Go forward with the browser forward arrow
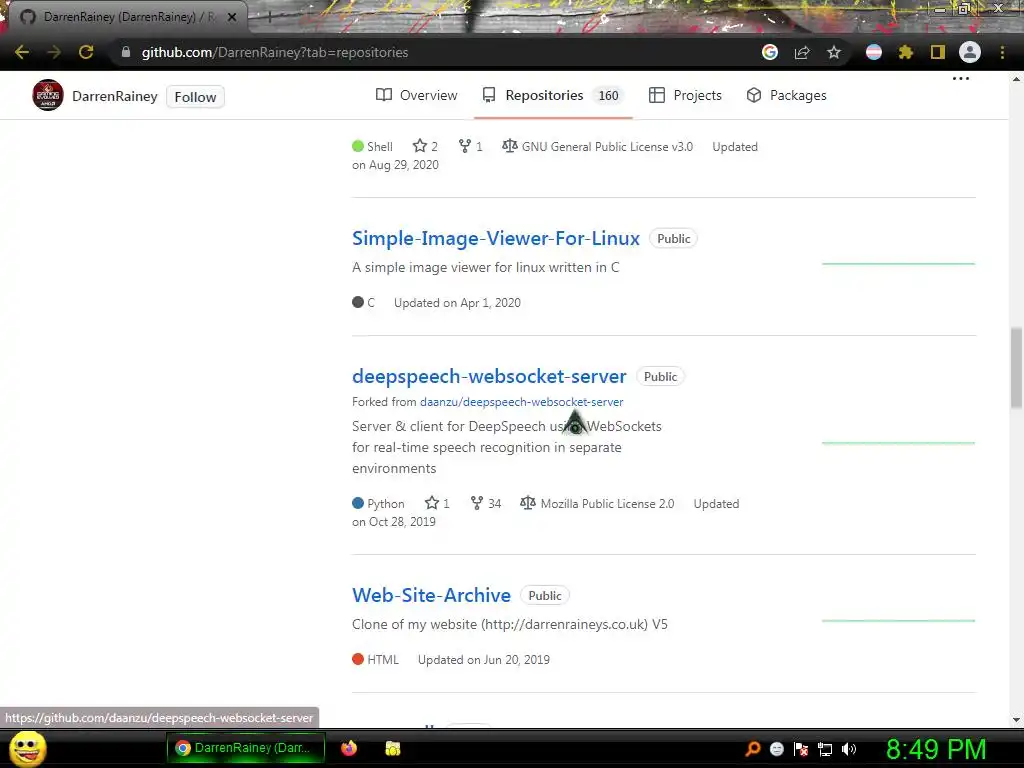1024x768 pixels. (x=54, y=52)
